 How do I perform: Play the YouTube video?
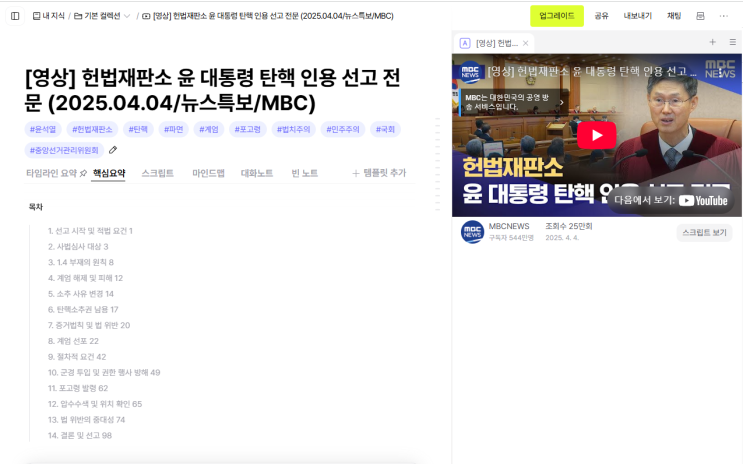click(x=597, y=135)
